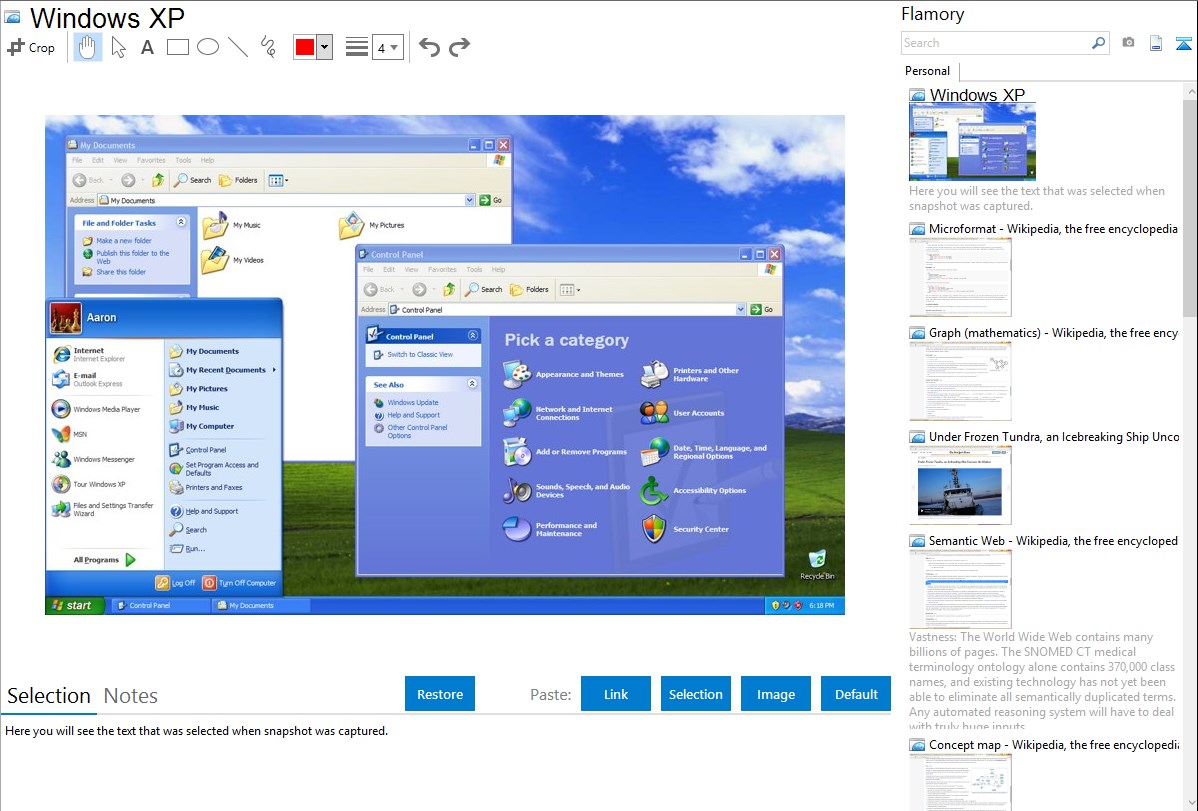The height and width of the screenshot is (811, 1198).
Task: Pick the freehand scribble tool
Action: (267, 47)
